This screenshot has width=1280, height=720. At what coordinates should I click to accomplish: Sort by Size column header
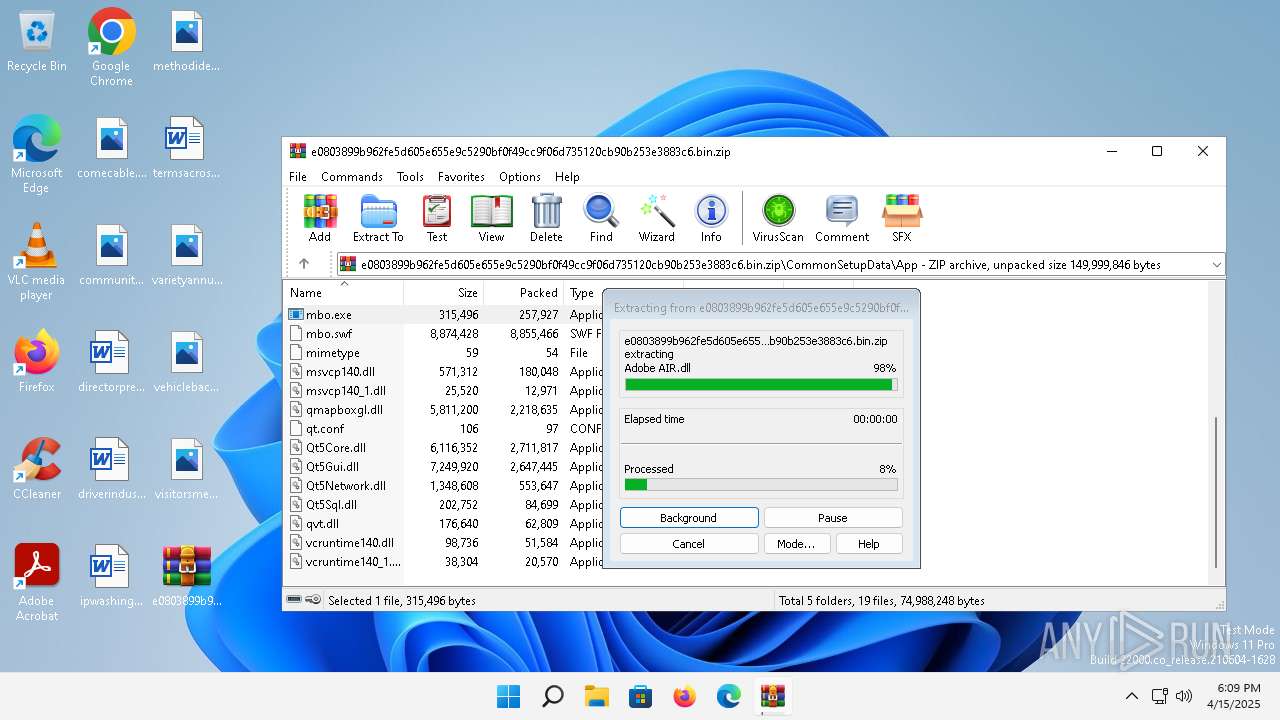click(x=444, y=293)
